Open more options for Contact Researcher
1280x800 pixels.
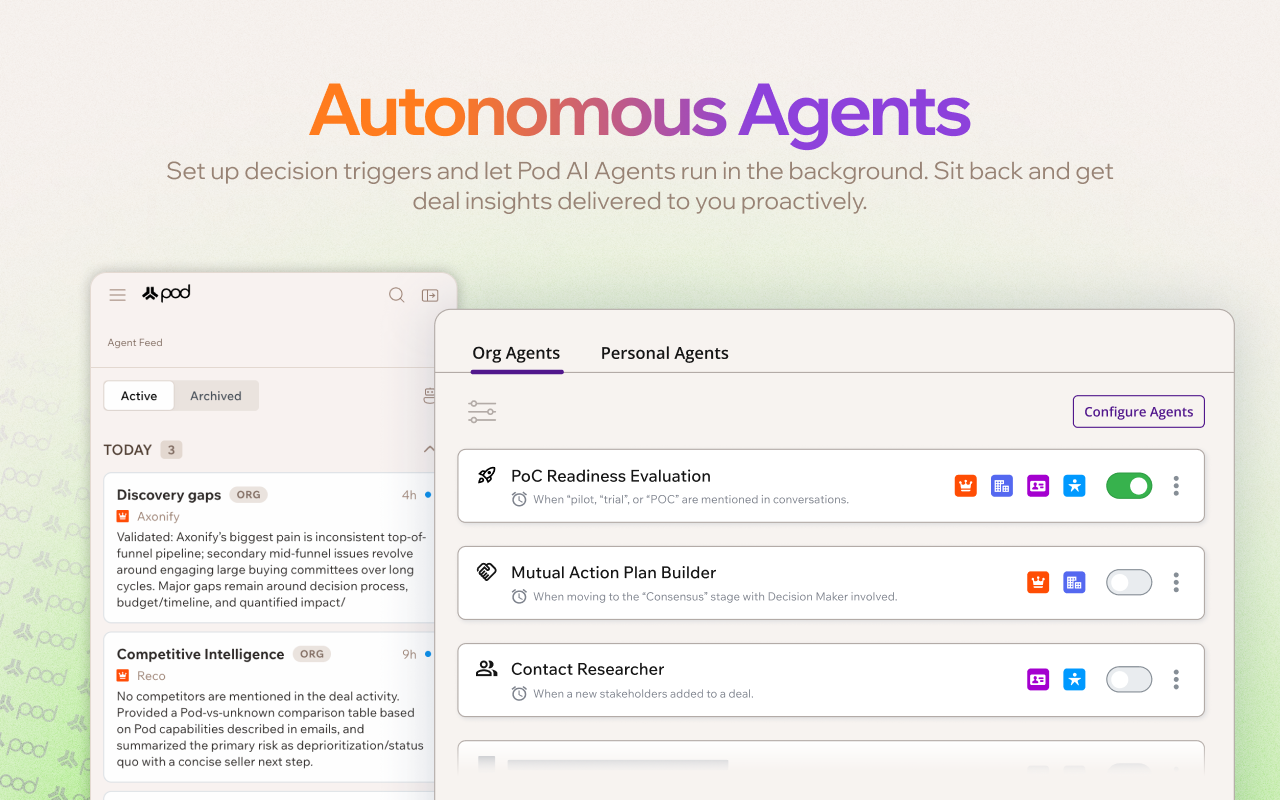tap(1176, 679)
